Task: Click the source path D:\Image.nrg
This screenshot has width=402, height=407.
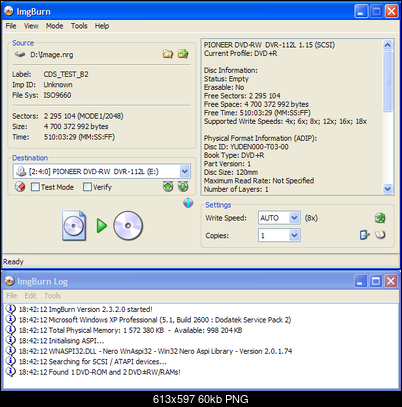Action: [x=52, y=55]
